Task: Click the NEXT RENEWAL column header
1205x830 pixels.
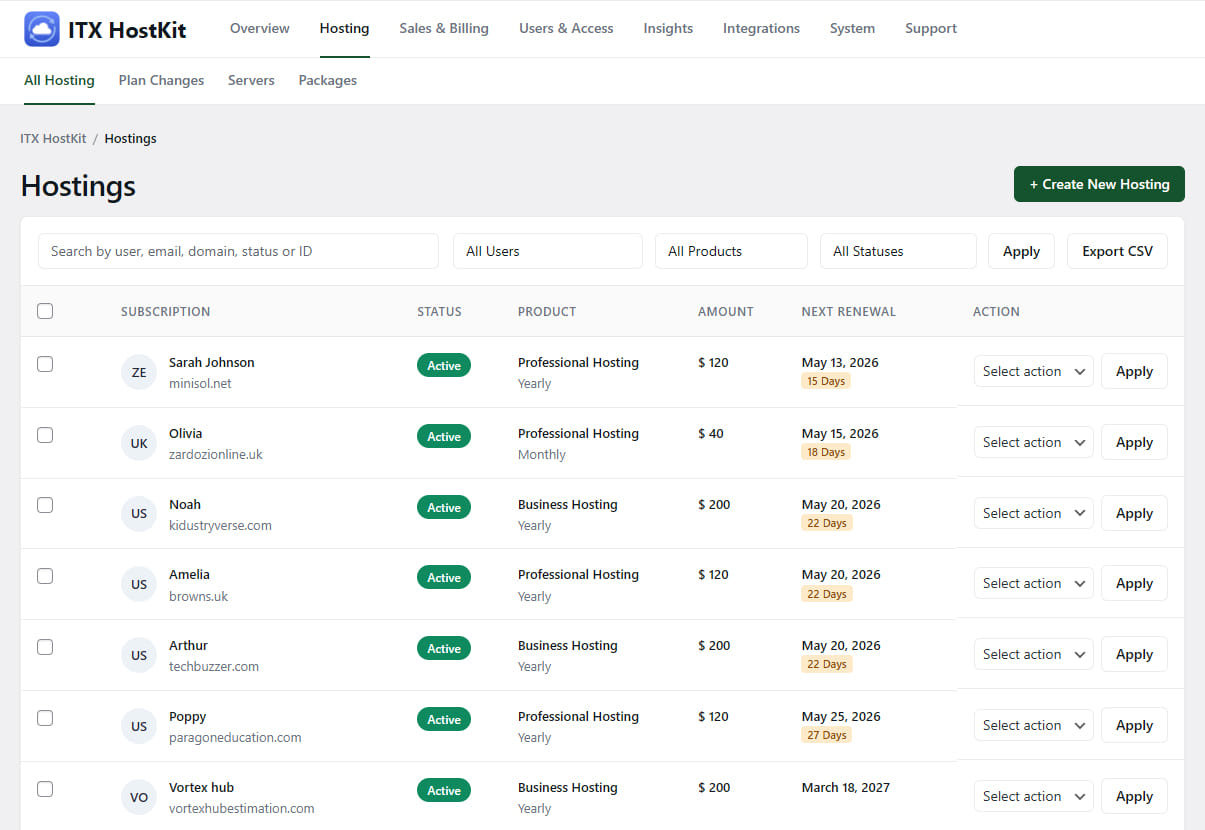Action: tap(849, 311)
